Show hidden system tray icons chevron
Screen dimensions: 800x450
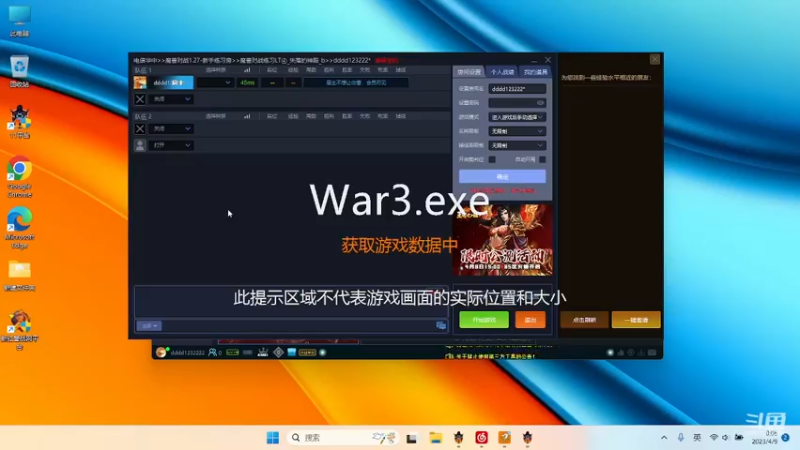664,437
